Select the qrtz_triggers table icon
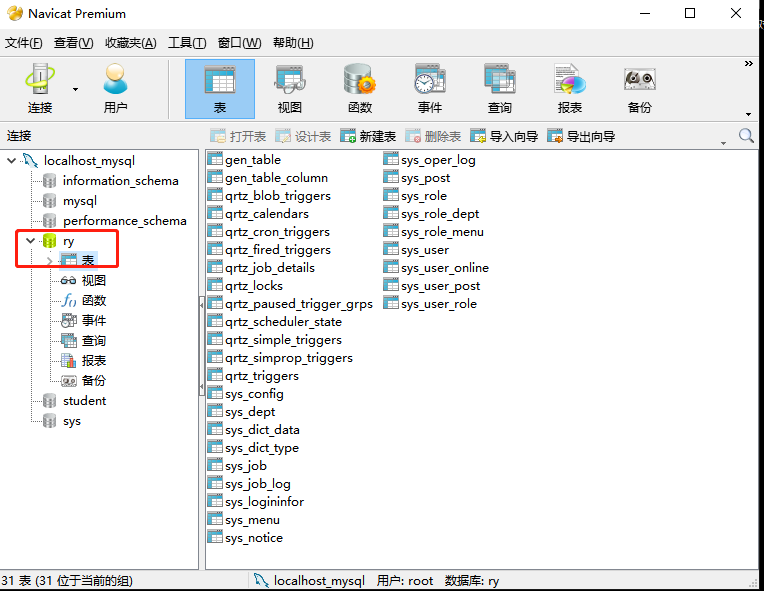 point(215,376)
